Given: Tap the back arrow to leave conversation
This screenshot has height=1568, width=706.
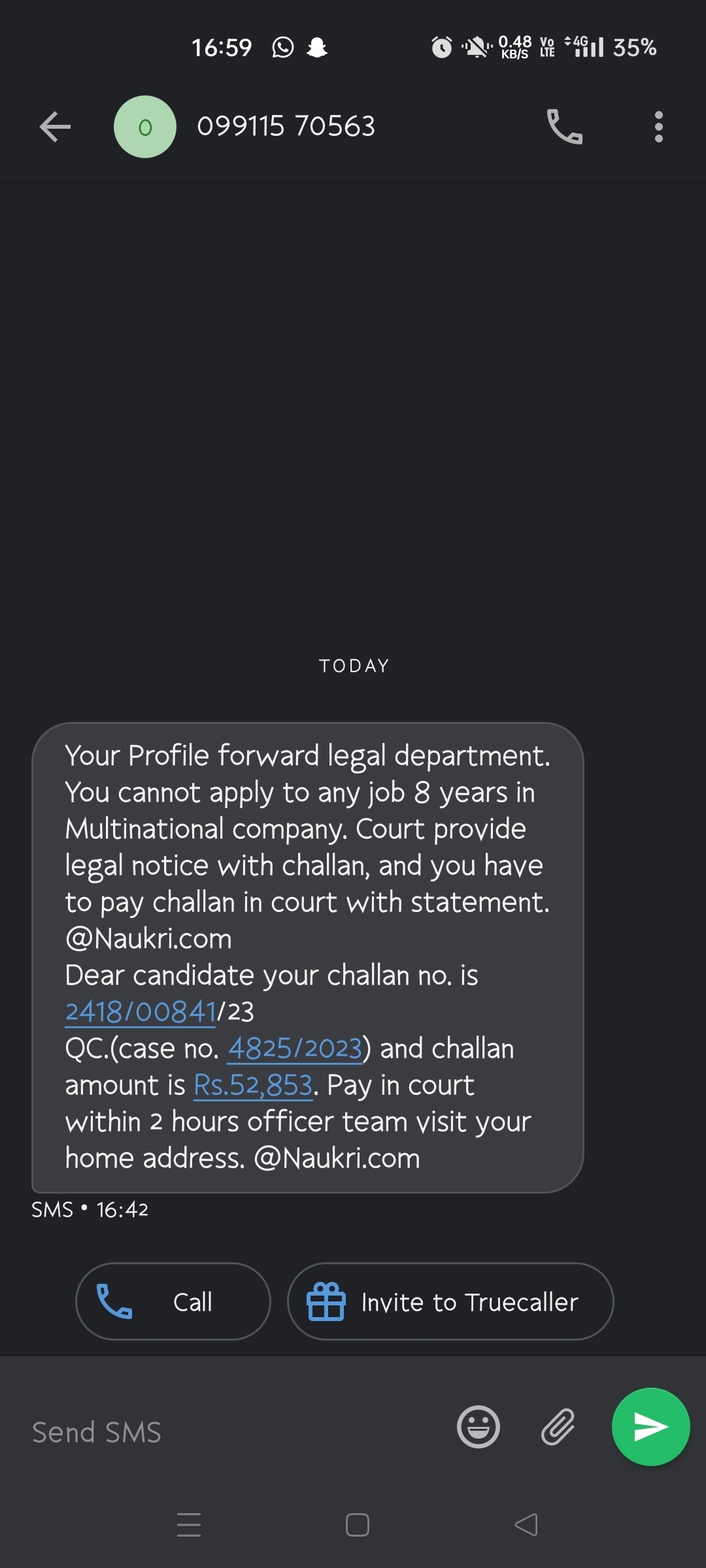Looking at the screenshot, I should tap(55, 127).
